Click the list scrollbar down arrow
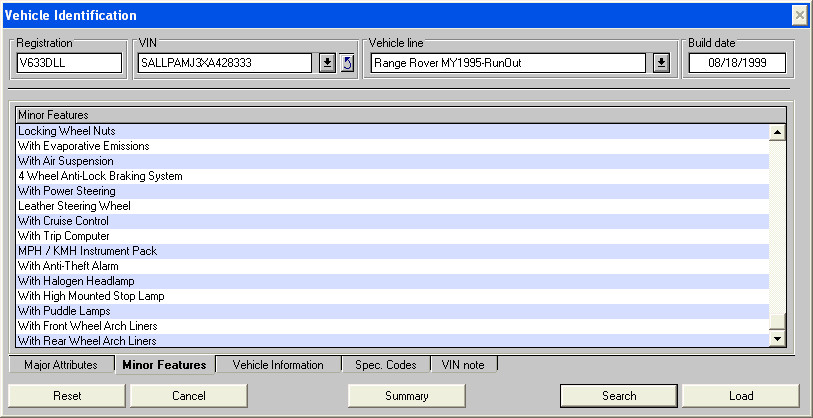813x418 pixels. click(x=777, y=339)
